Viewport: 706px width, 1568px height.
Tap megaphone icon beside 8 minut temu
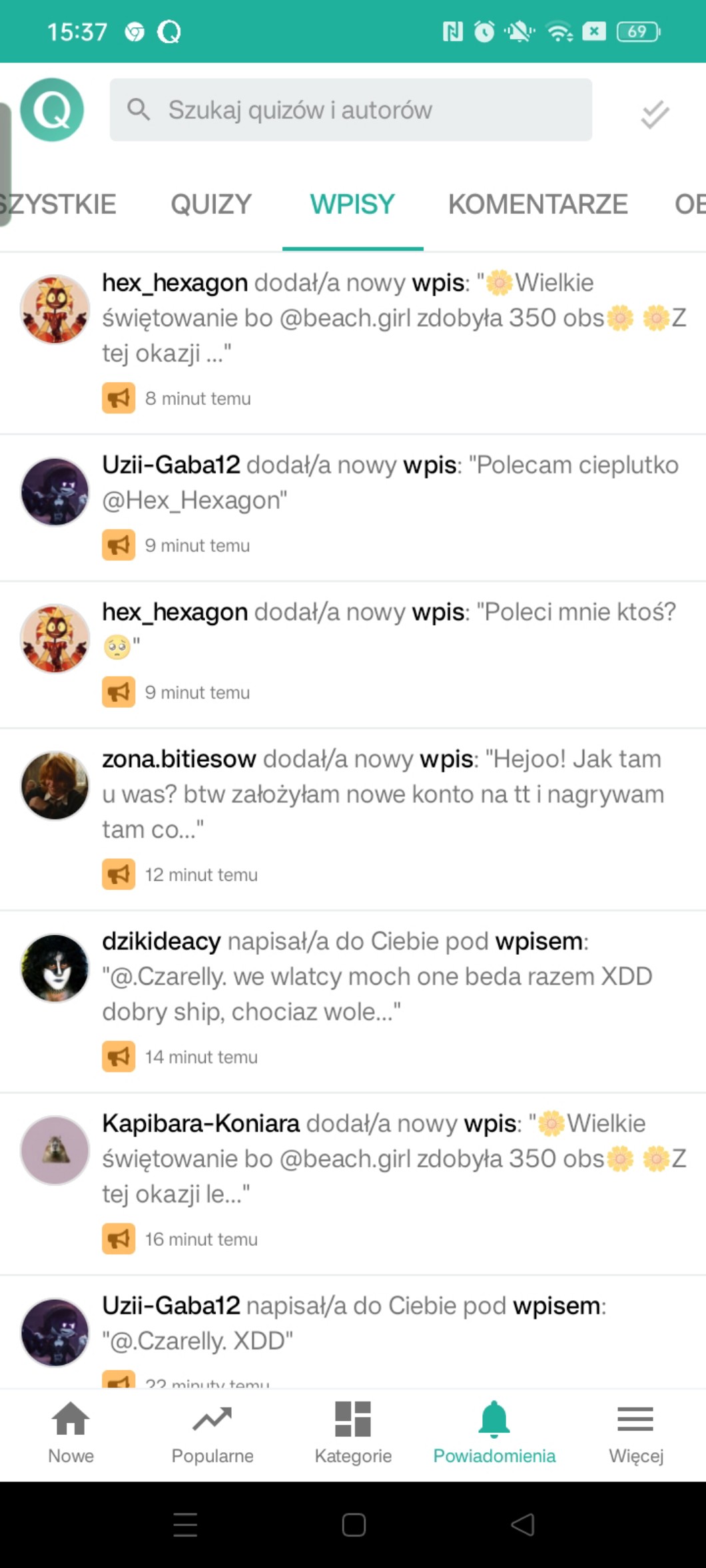point(119,398)
